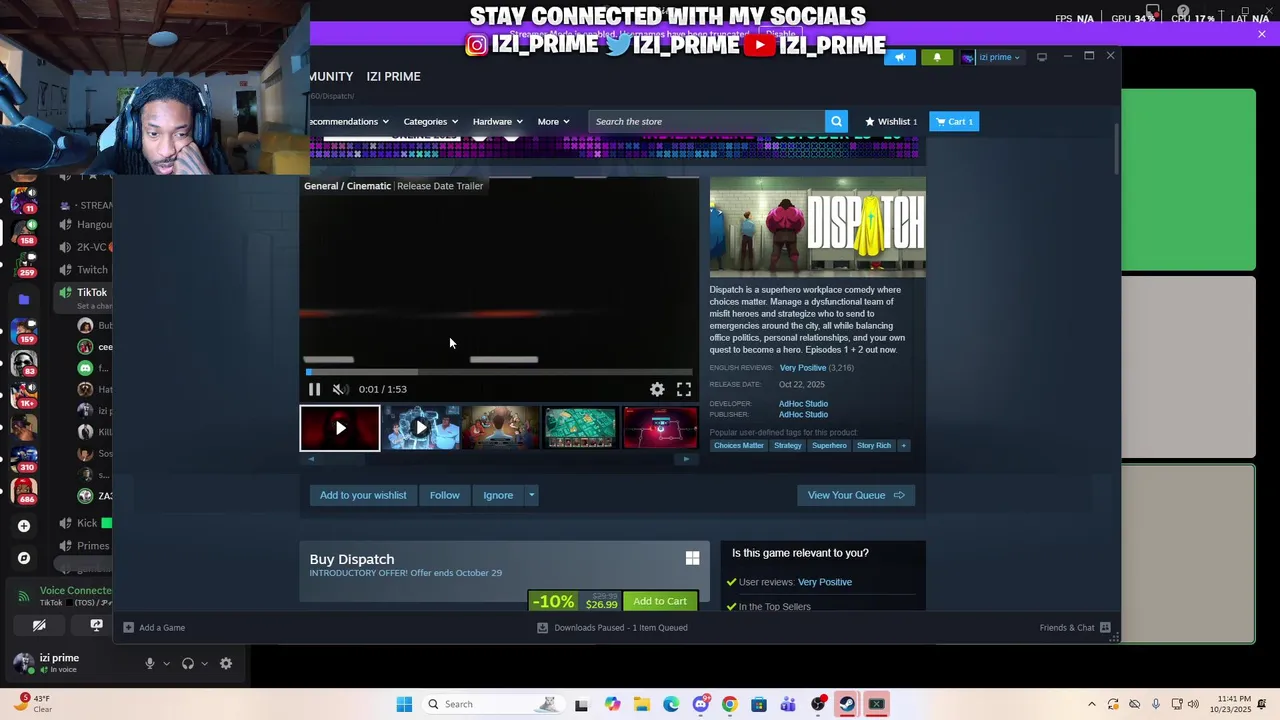Image resolution: width=1280 pixels, height=720 pixels.
Task: Select the Strategy tag
Action: 788,446
